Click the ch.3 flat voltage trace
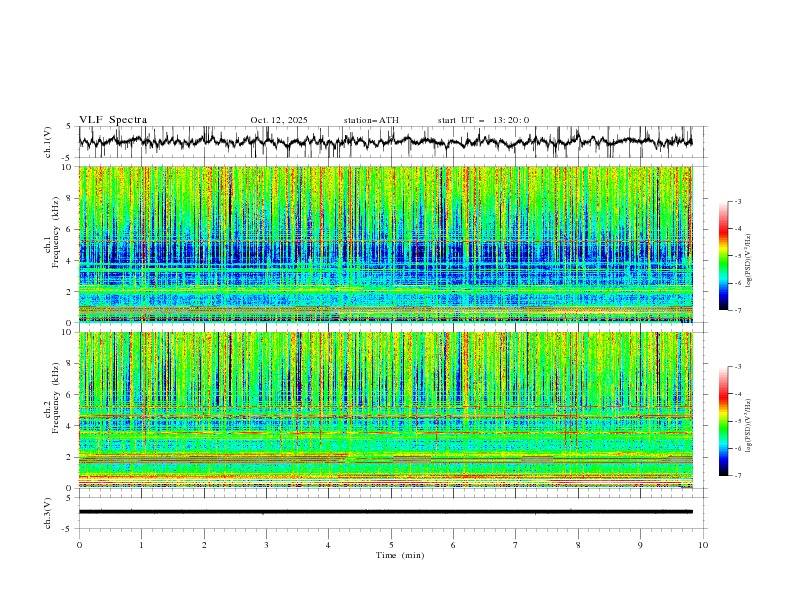 [385, 512]
